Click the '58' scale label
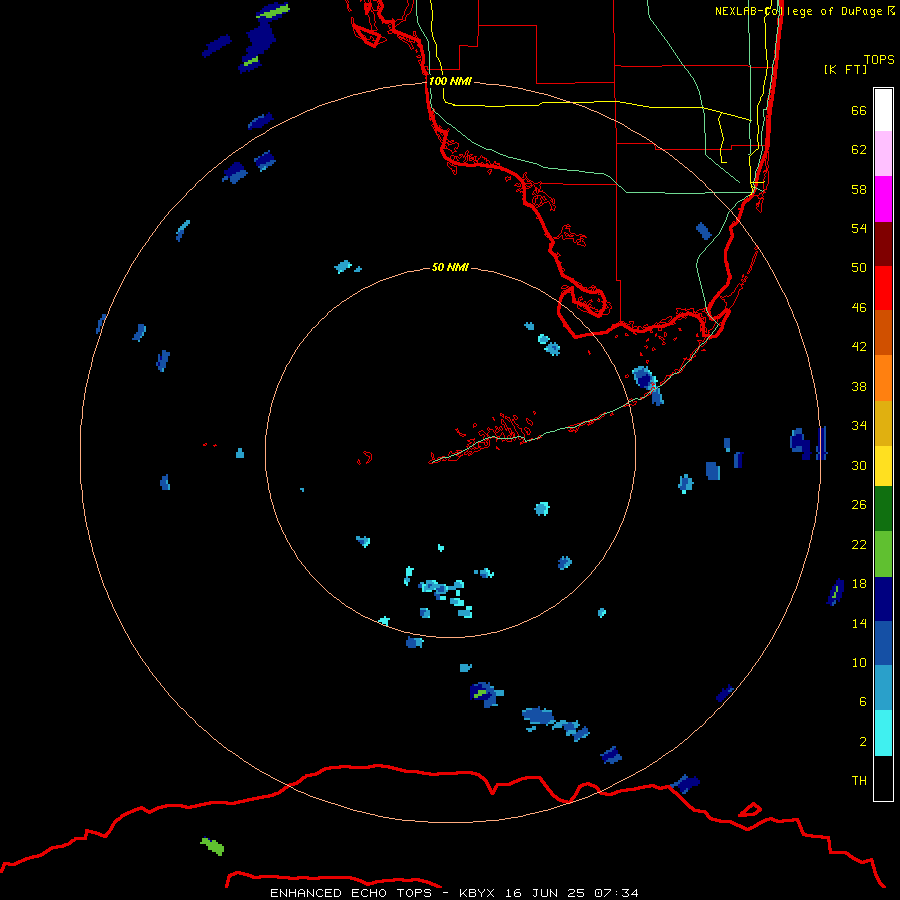 [x=859, y=189]
